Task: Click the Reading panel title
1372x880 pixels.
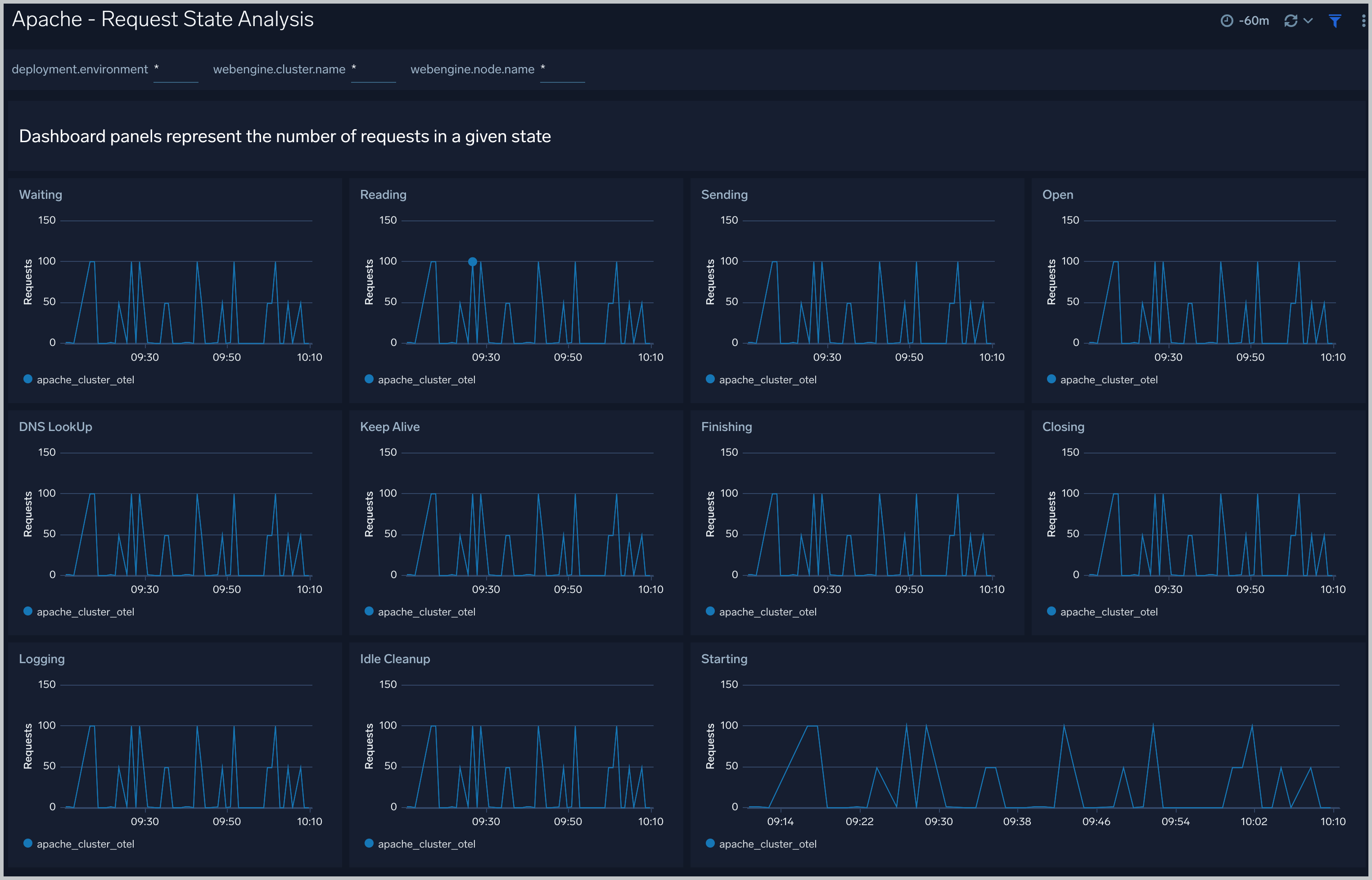Action: click(383, 194)
